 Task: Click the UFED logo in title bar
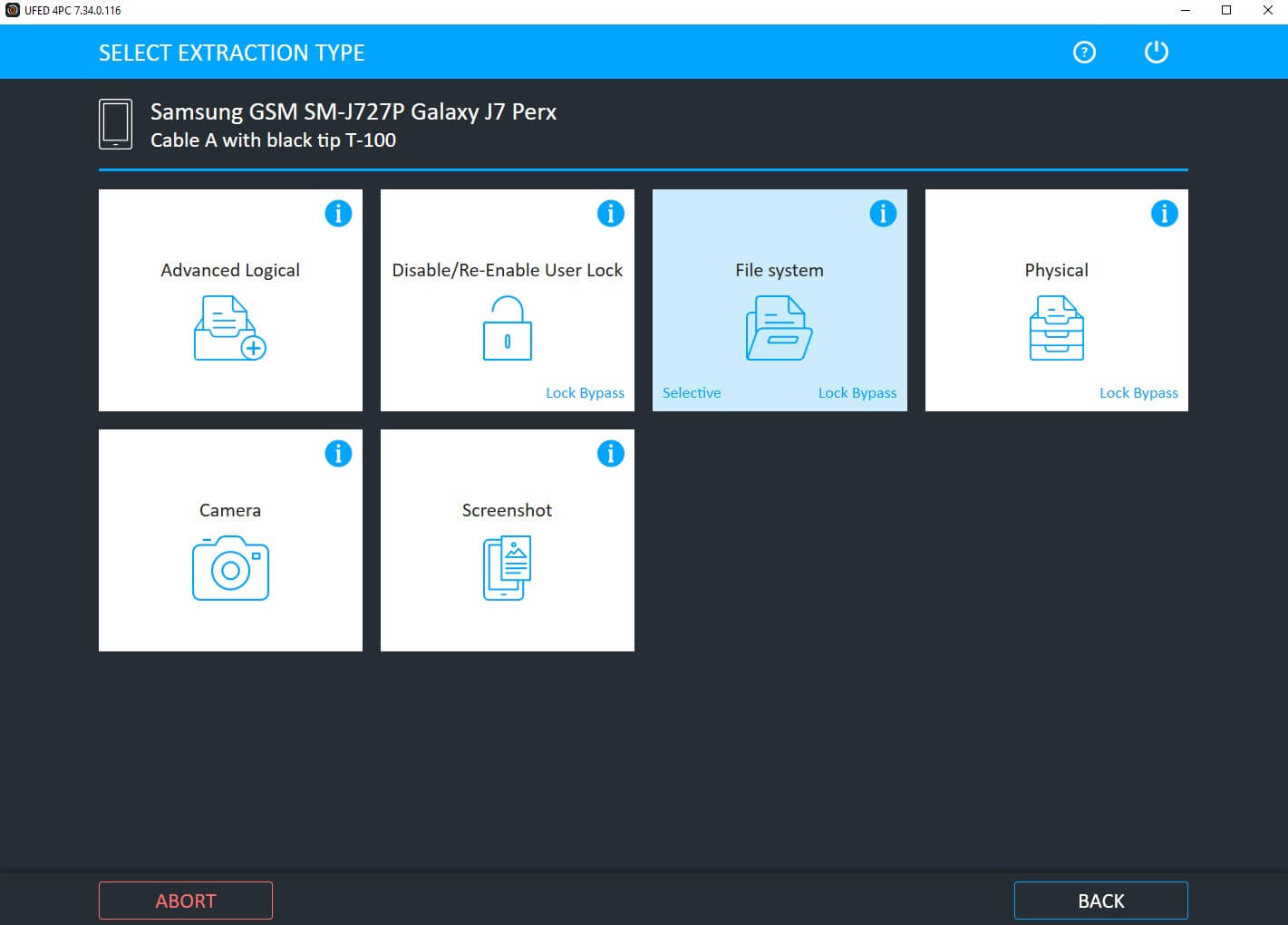coord(12,10)
